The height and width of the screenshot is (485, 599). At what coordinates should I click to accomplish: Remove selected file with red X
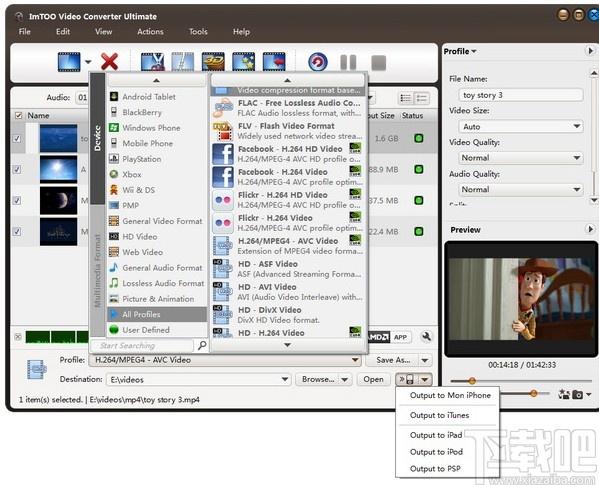[109, 62]
